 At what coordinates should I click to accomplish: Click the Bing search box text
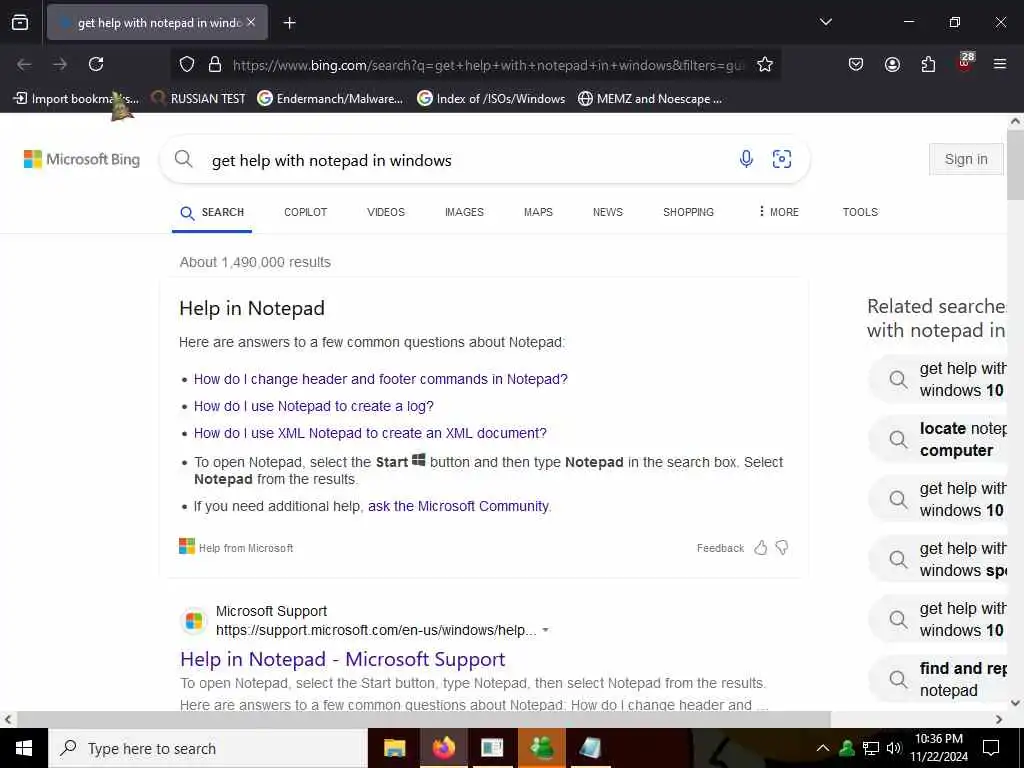(332, 161)
